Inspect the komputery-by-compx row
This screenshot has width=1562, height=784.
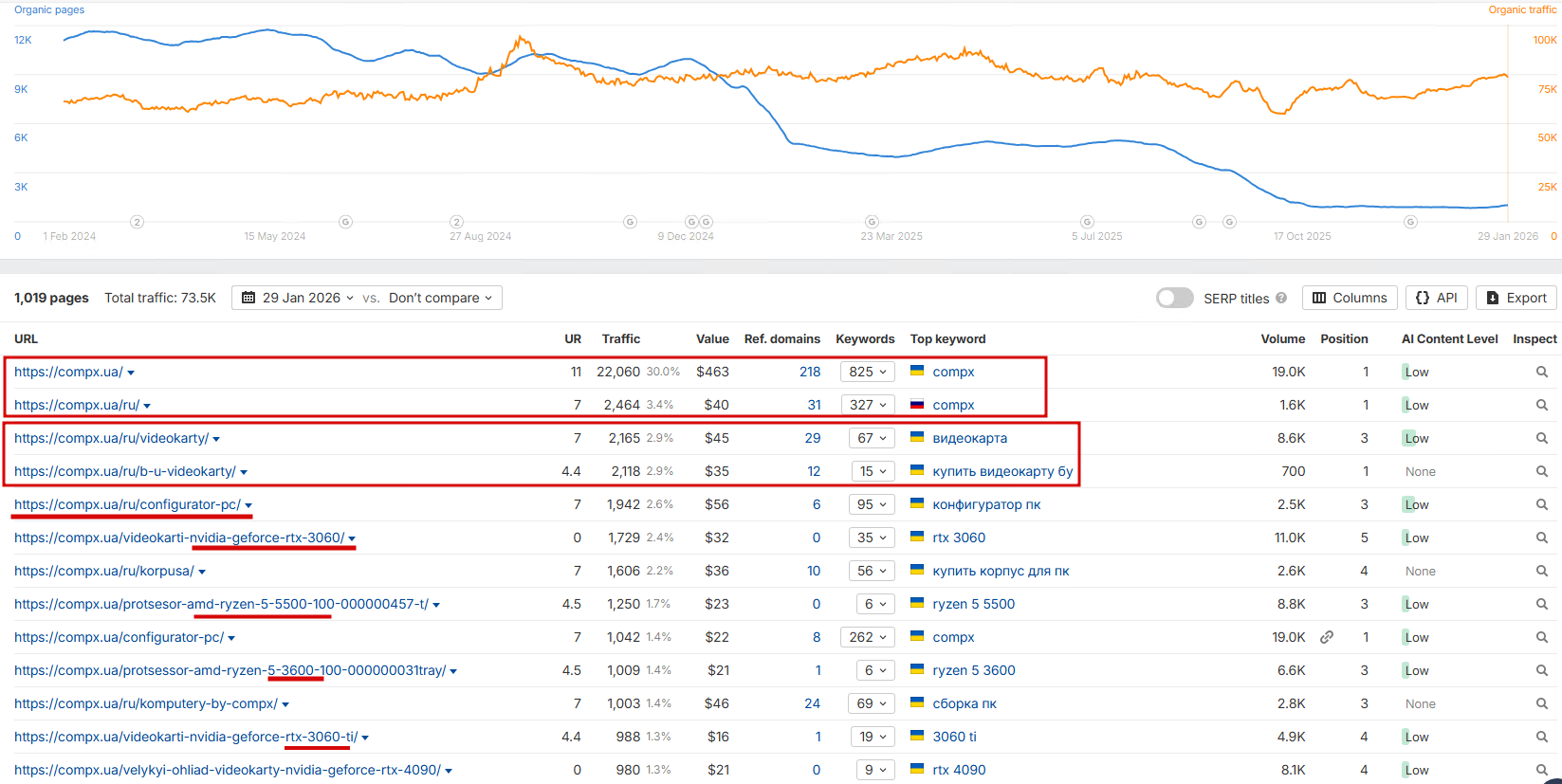point(1542,703)
